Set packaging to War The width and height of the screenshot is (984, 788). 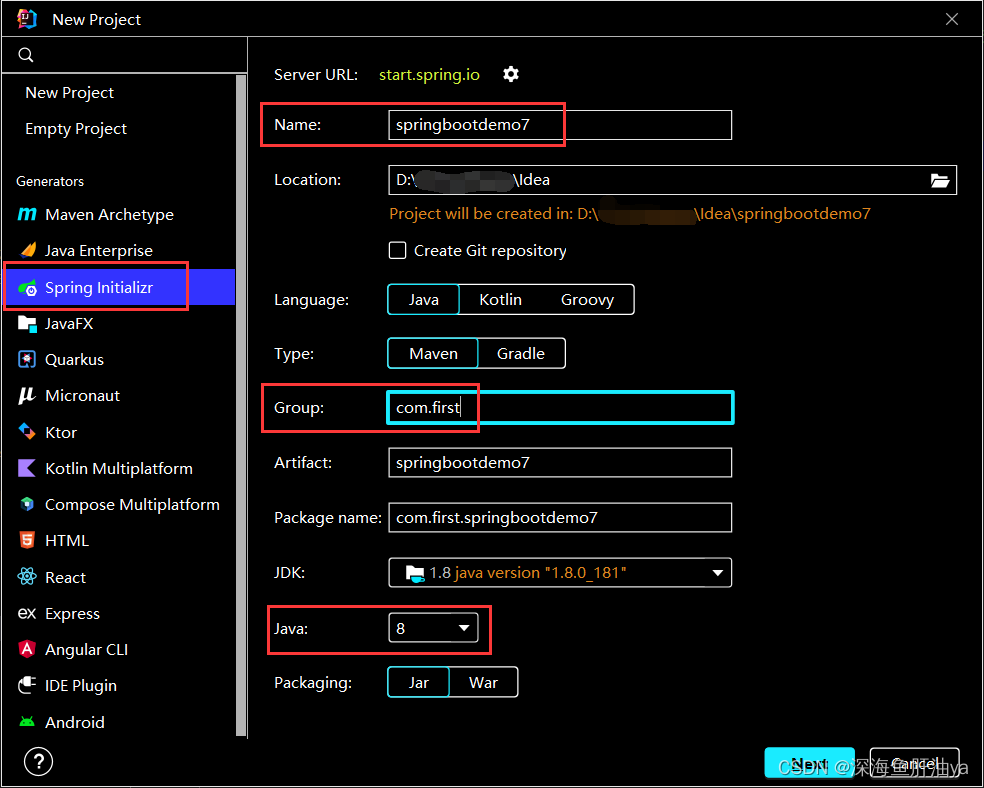pos(483,683)
